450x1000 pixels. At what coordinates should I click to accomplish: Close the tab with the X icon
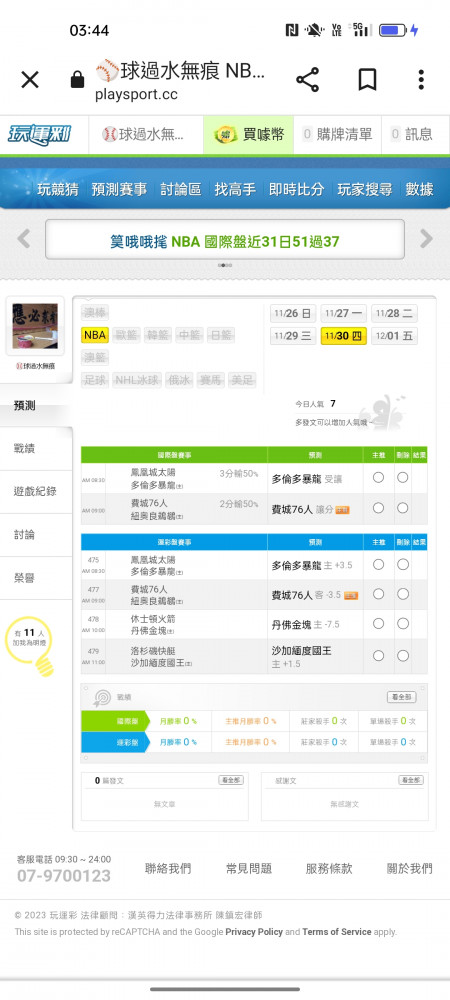coord(30,80)
